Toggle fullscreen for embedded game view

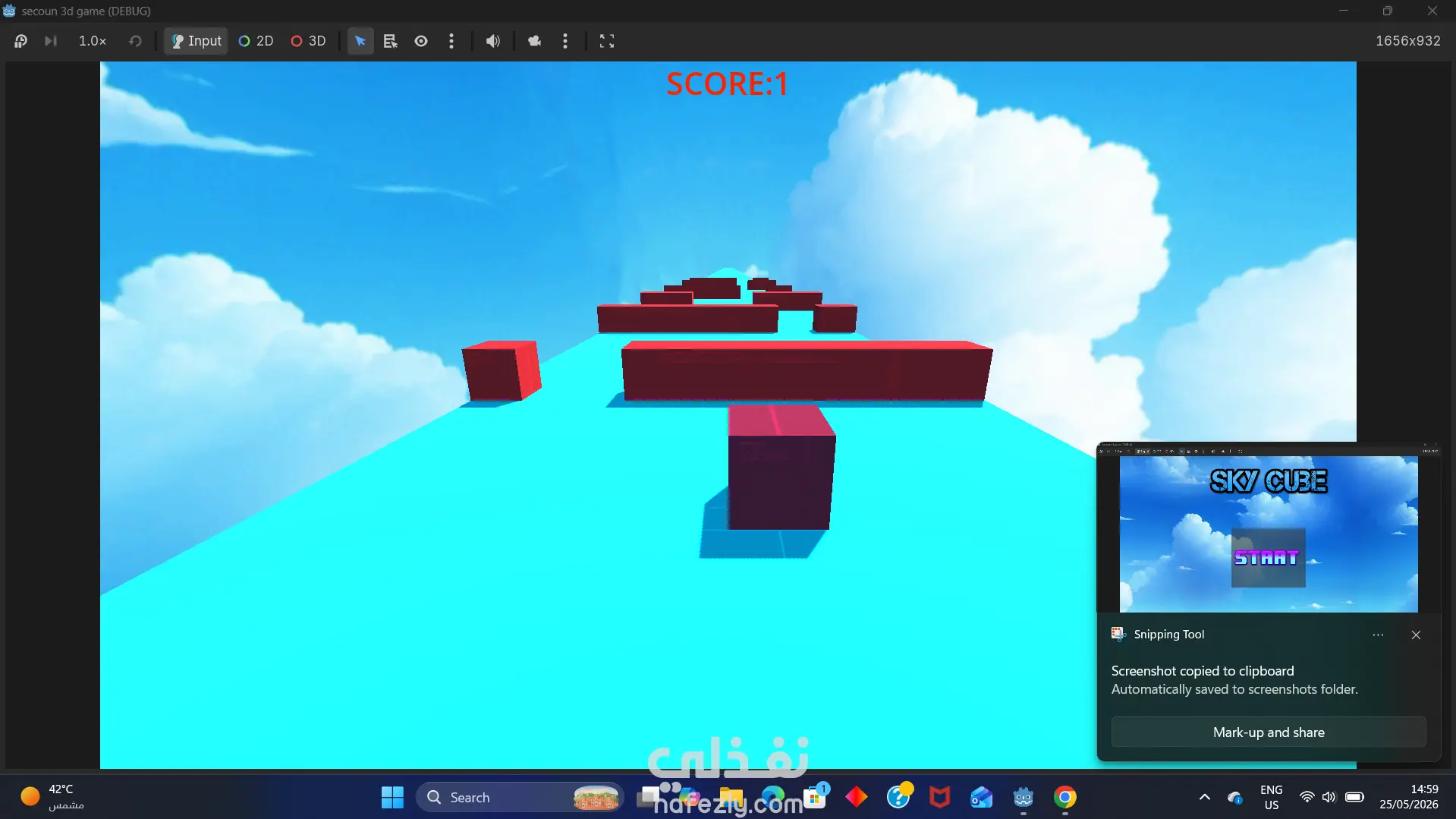[x=607, y=41]
